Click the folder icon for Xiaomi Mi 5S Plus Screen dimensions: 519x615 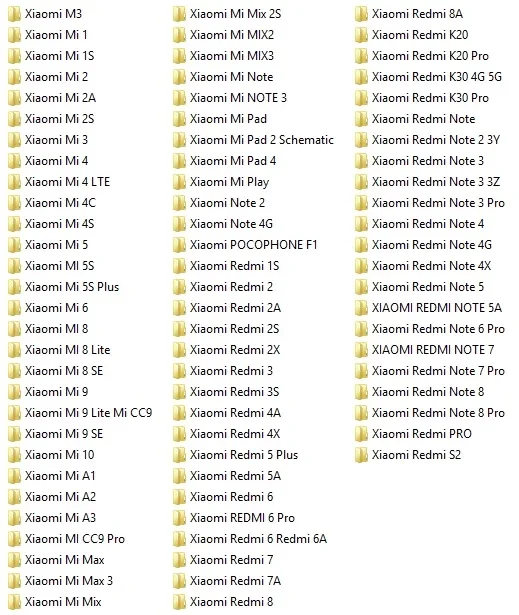[x=14, y=287]
